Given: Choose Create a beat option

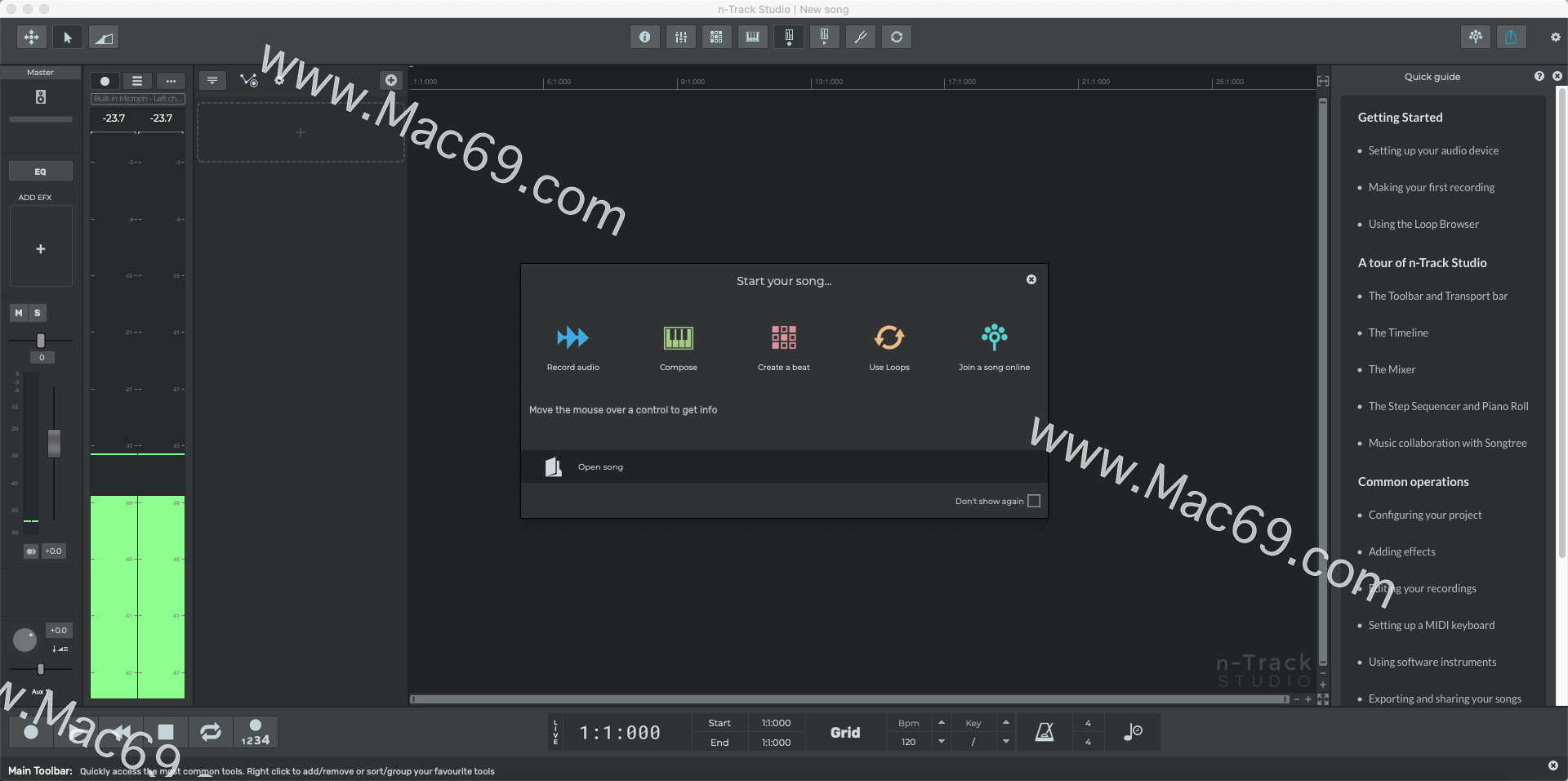Looking at the screenshot, I should tap(783, 347).
